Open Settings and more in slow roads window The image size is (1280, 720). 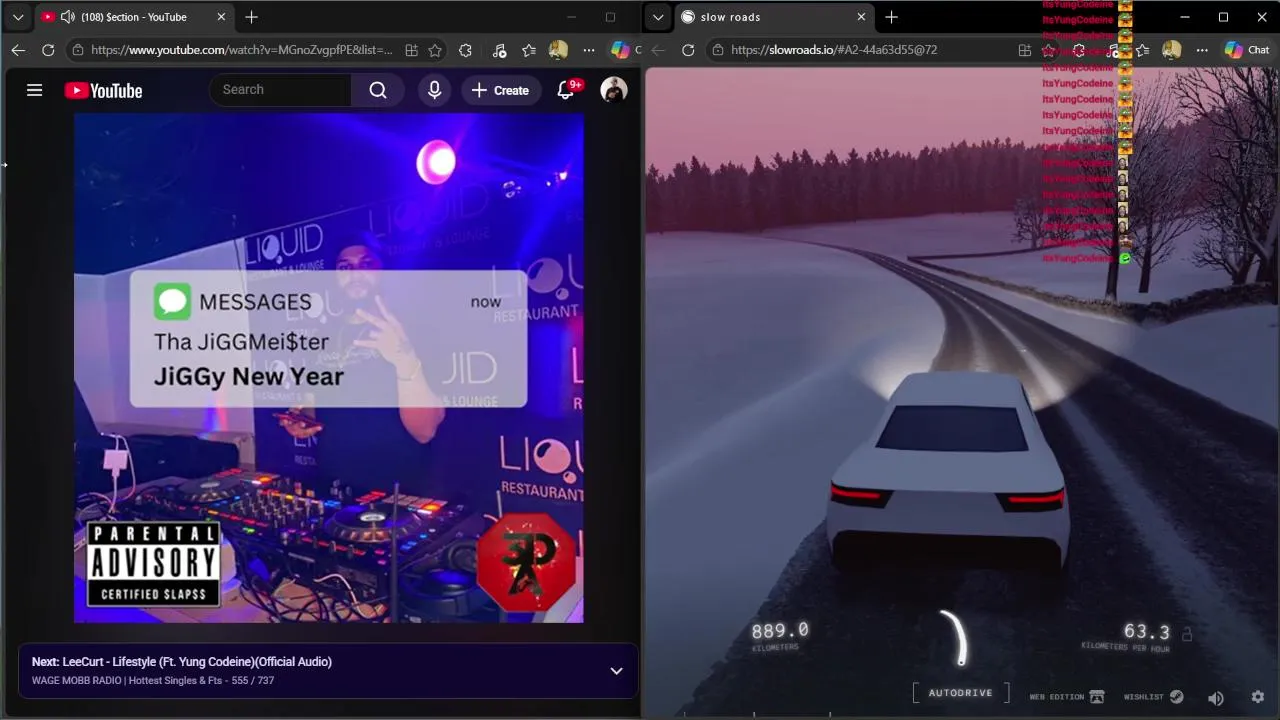(x=1202, y=50)
